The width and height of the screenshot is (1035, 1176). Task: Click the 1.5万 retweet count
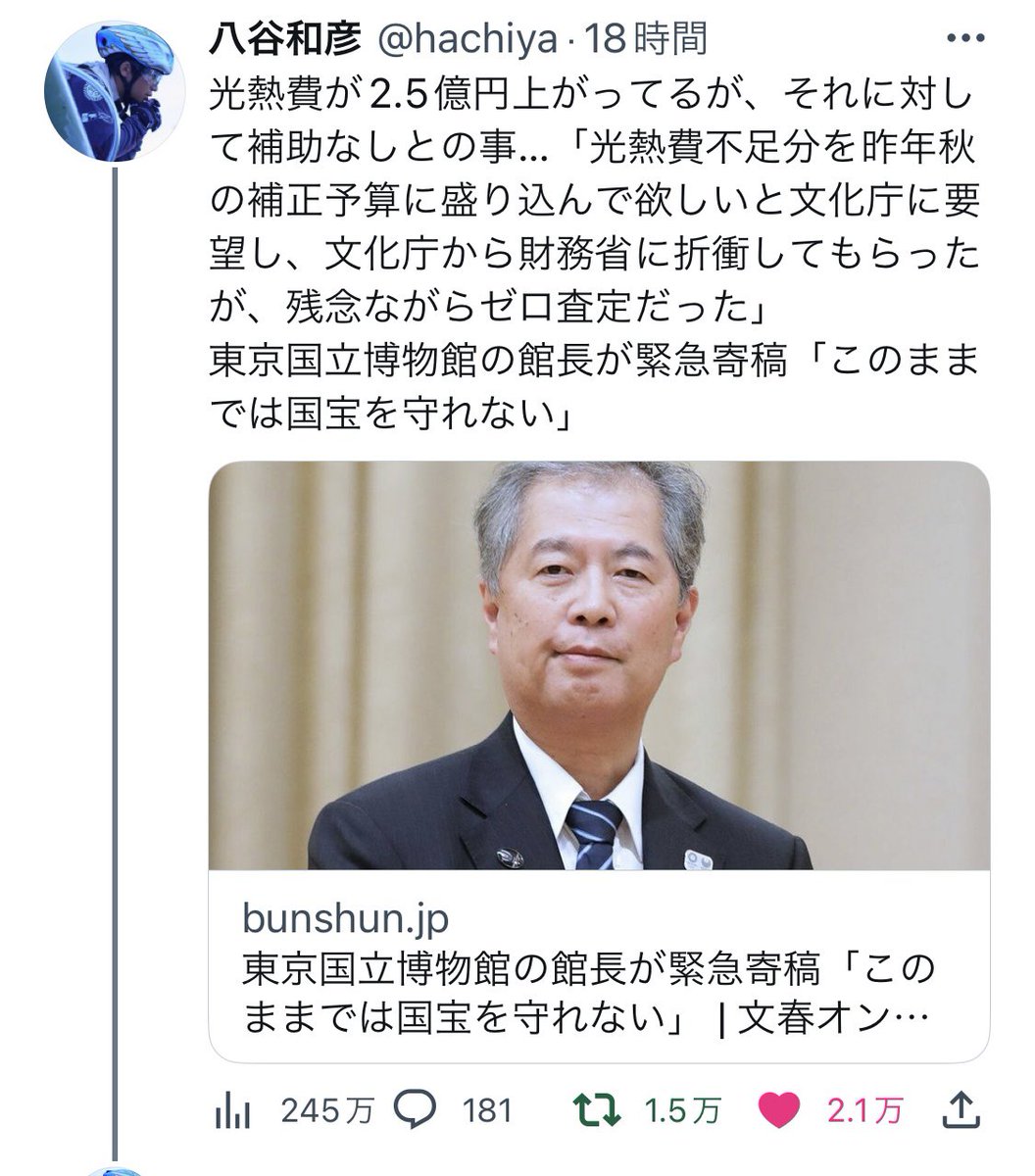pos(683,1110)
